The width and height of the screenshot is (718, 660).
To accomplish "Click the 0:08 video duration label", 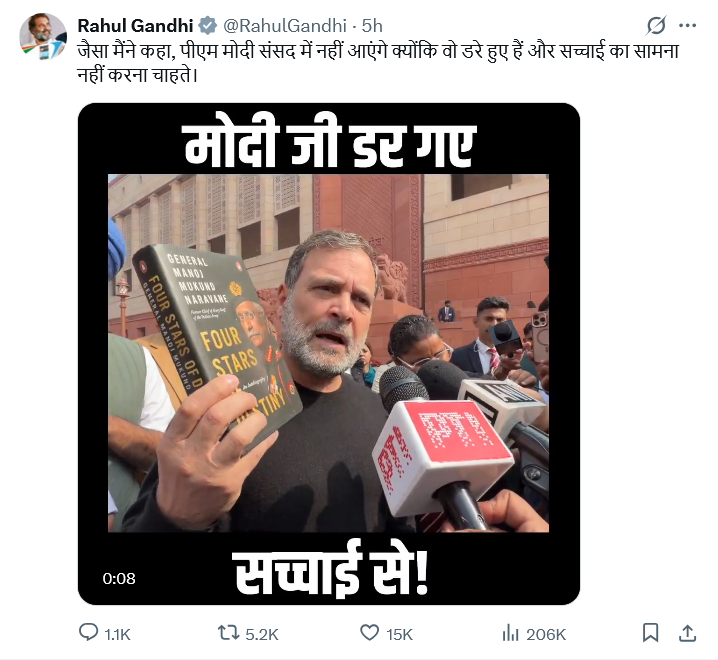I will tap(119, 578).
